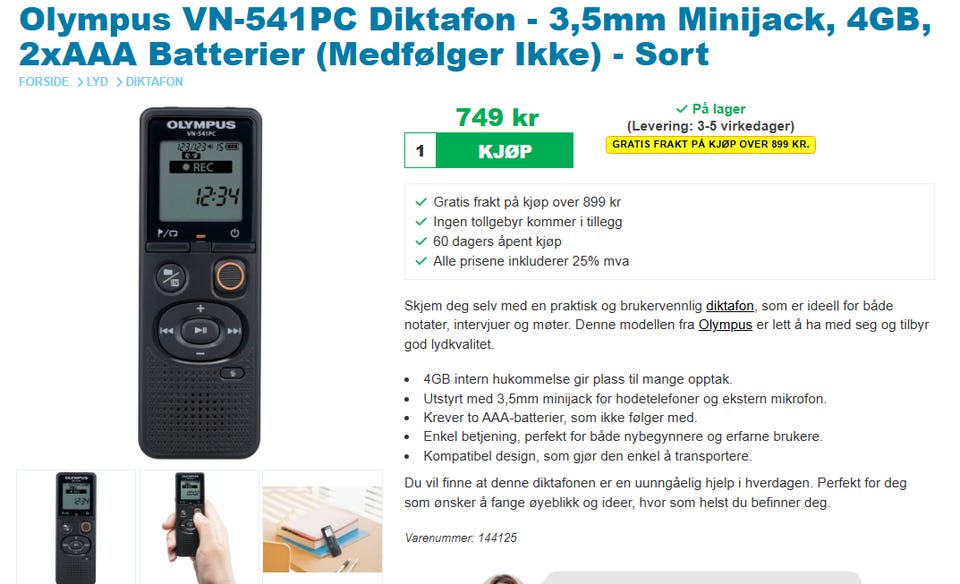Click the green KJØP buy button
Screen dimensions: 960x584
pos(504,150)
